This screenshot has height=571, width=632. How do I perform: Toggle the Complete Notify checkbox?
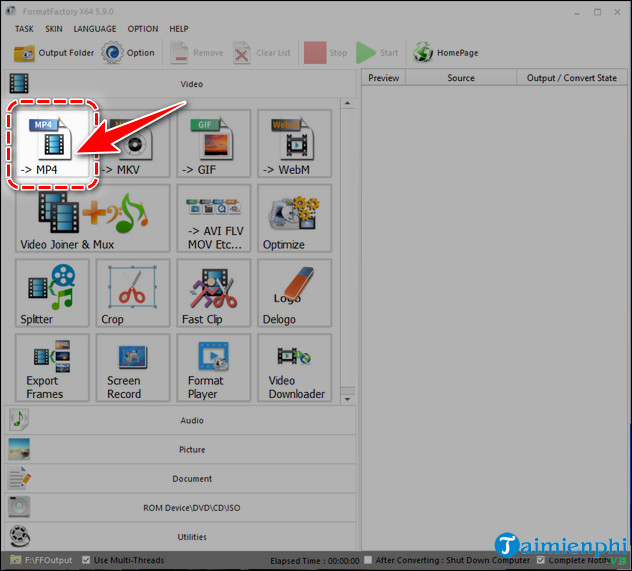(x=541, y=560)
